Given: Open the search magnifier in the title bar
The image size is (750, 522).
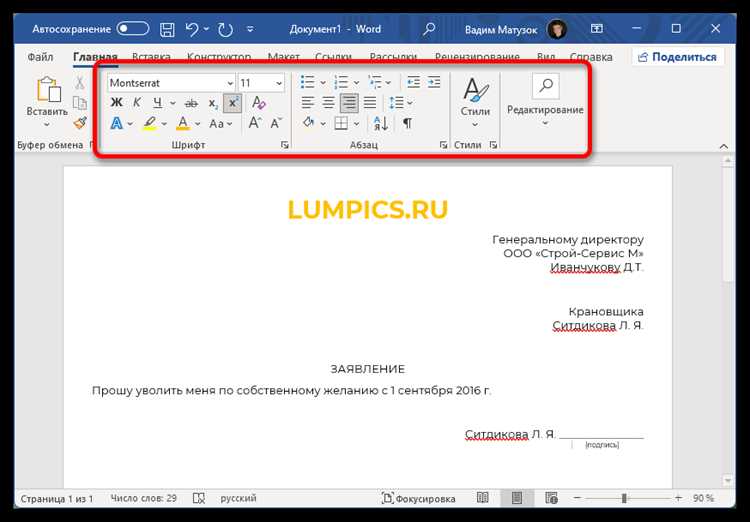Looking at the screenshot, I should click(x=429, y=29).
